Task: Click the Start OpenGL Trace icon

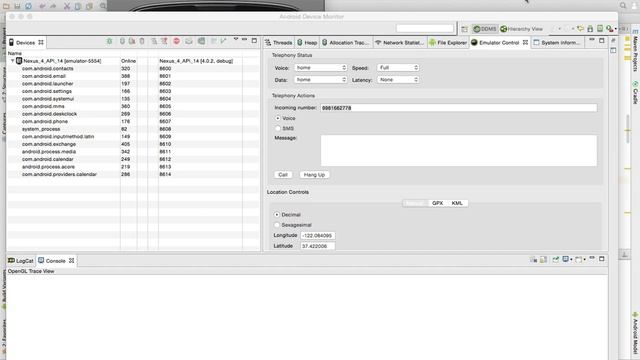Action: pos(223,41)
